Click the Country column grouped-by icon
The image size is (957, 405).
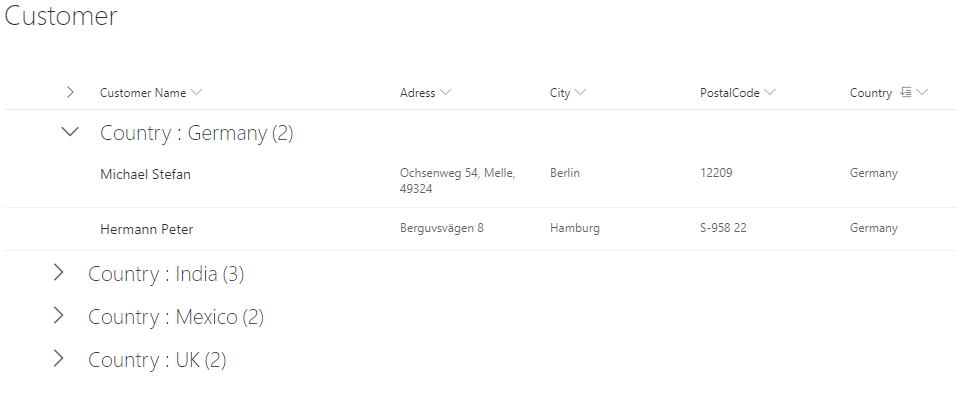[906, 93]
